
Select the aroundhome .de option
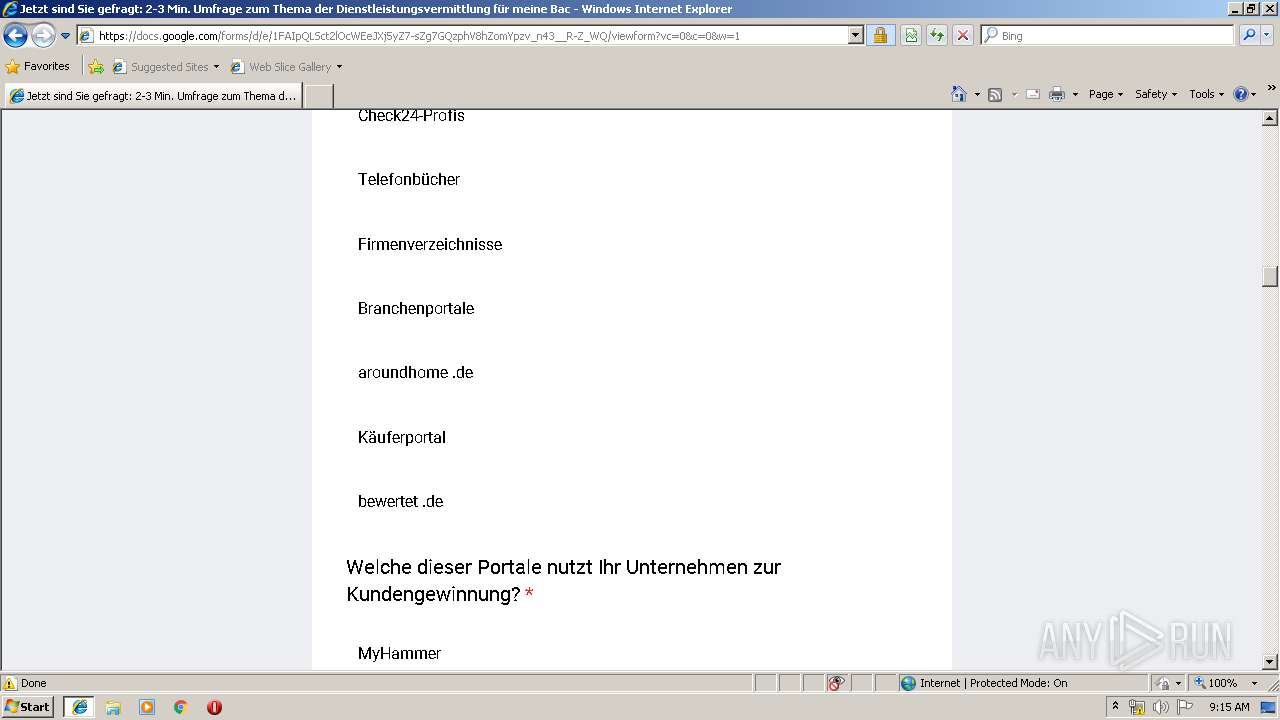click(415, 372)
